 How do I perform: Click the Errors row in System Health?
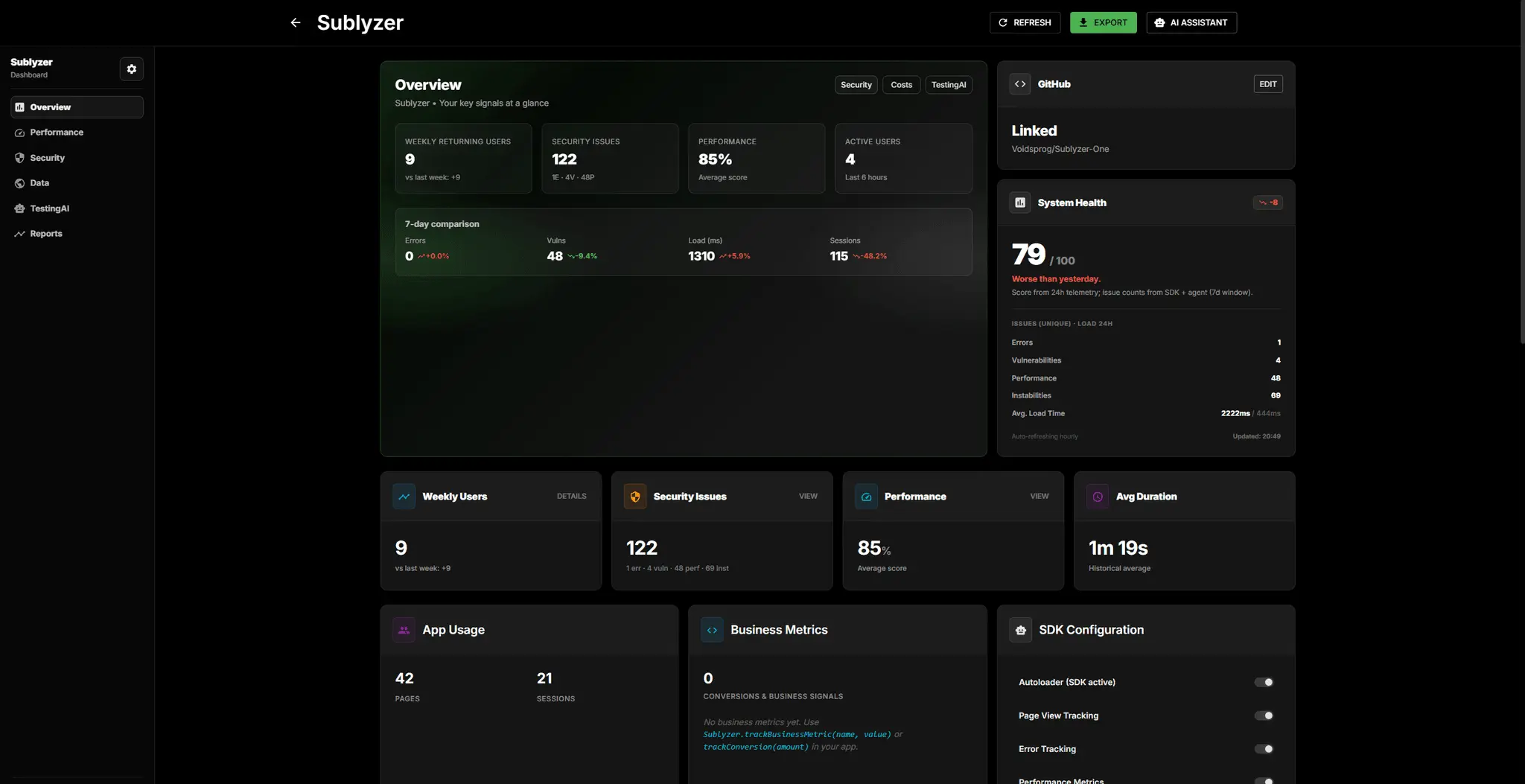coord(1146,342)
